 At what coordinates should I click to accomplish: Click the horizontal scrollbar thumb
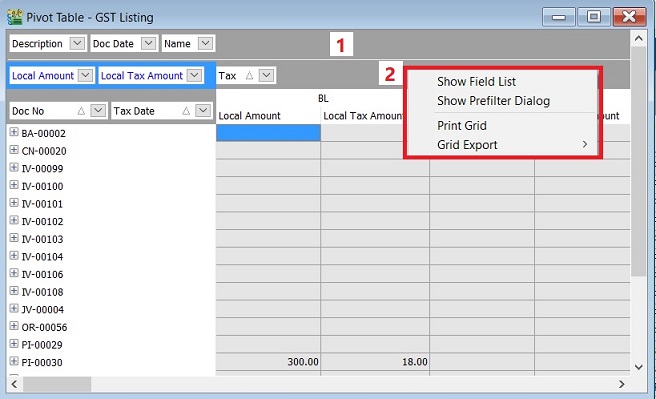pos(57,384)
